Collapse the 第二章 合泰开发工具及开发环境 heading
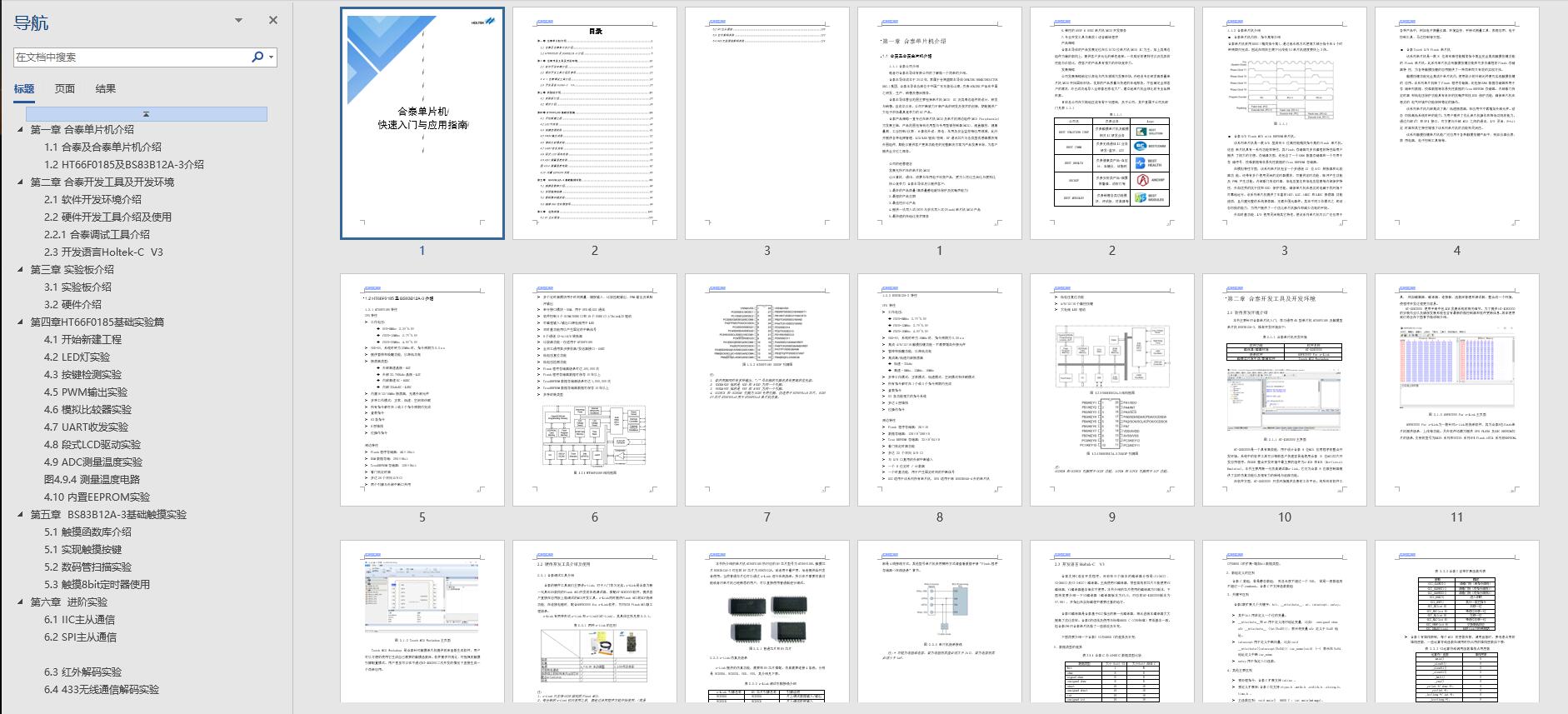This screenshot has height=714, width=1568. [21, 182]
